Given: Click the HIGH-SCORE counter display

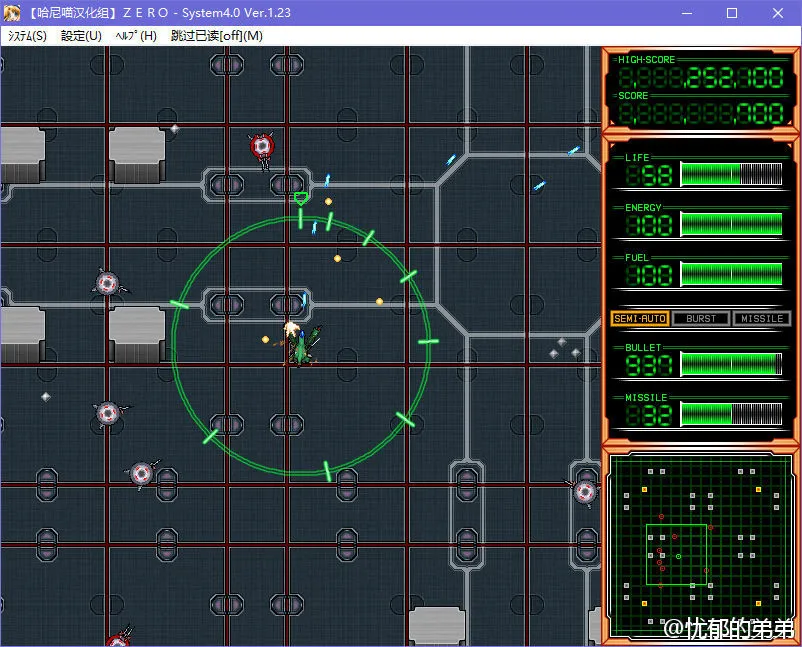Looking at the screenshot, I should (x=701, y=78).
